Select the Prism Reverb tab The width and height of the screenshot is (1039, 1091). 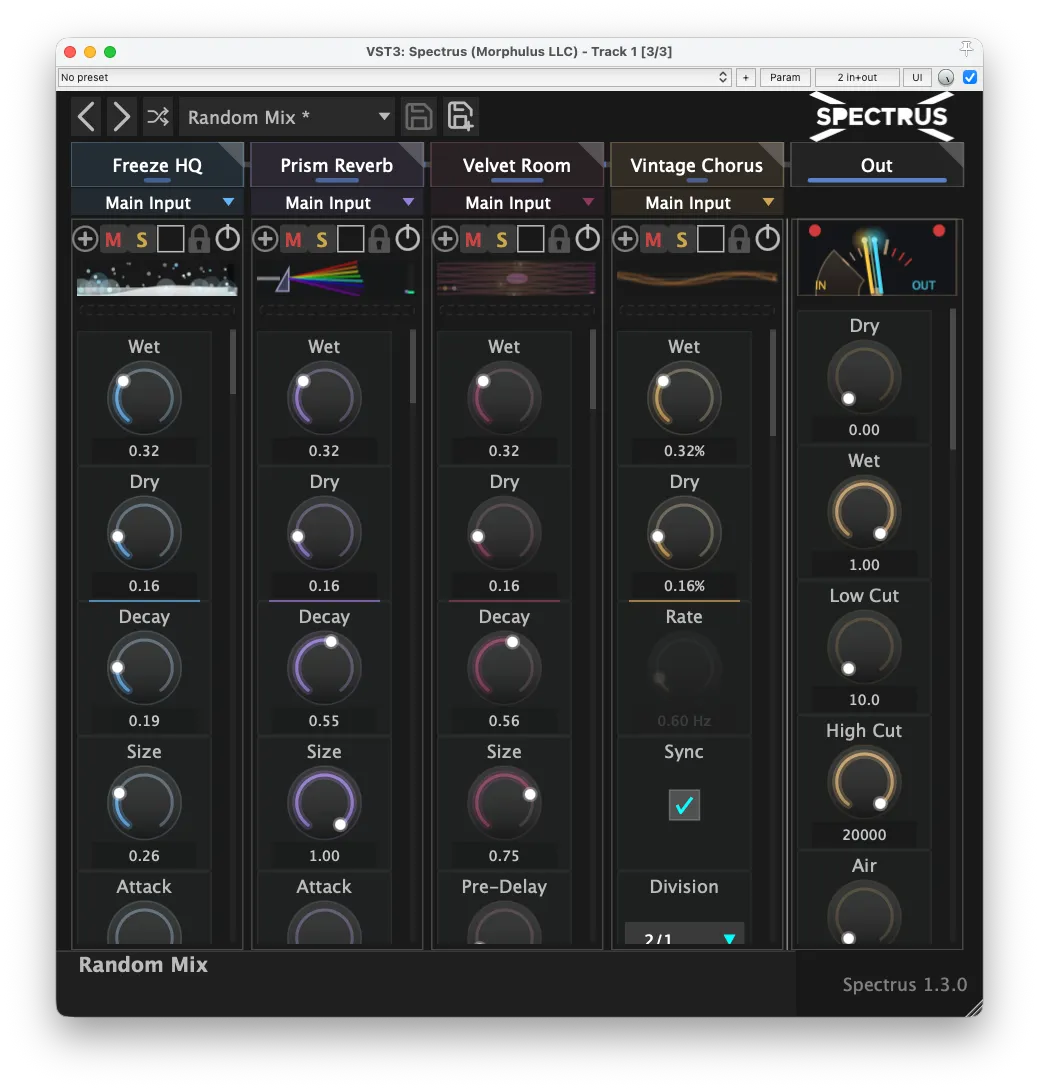pos(337,165)
